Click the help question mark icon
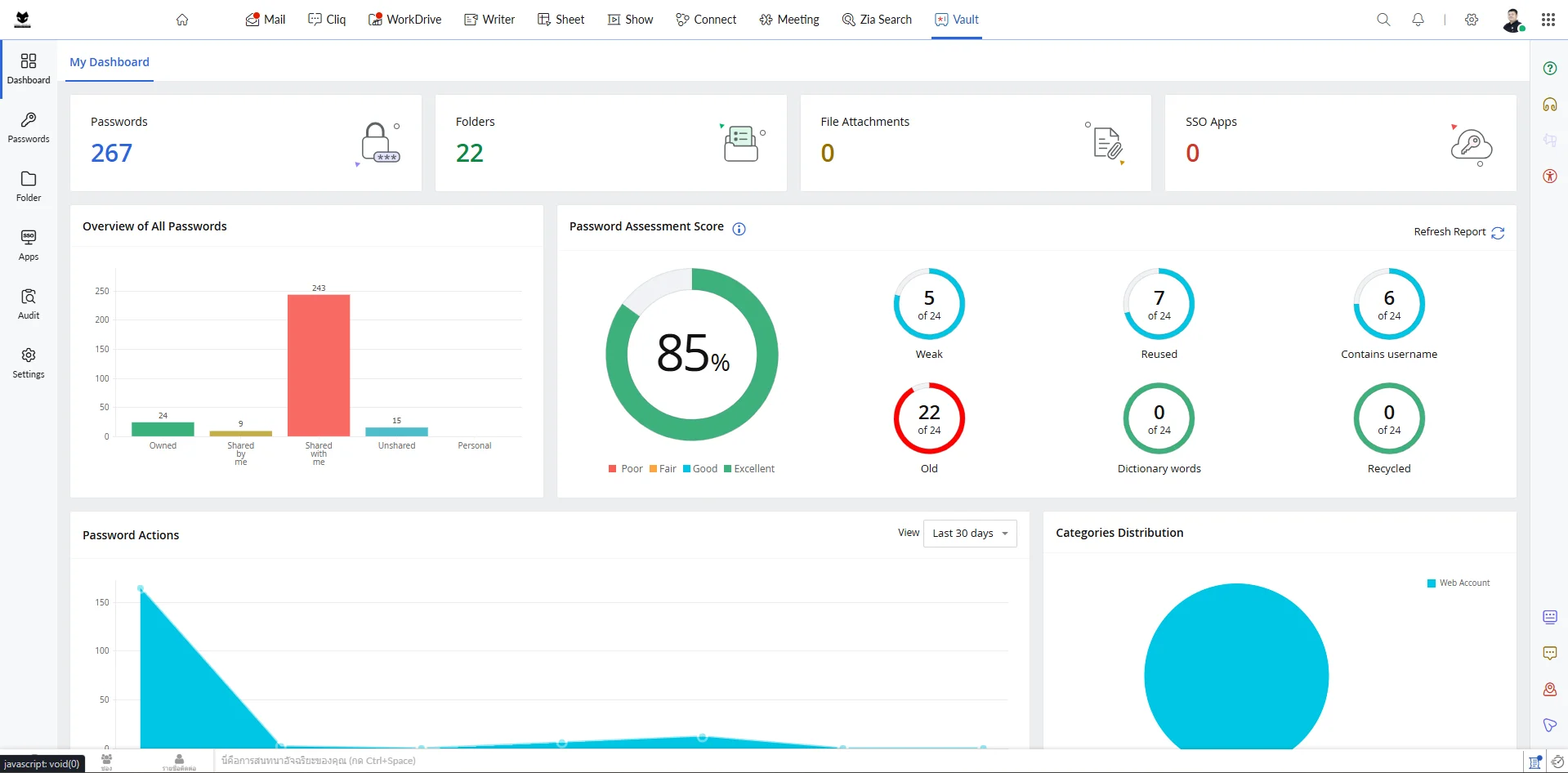The height and width of the screenshot is (773, 1568). click(x=1549, y=69)
